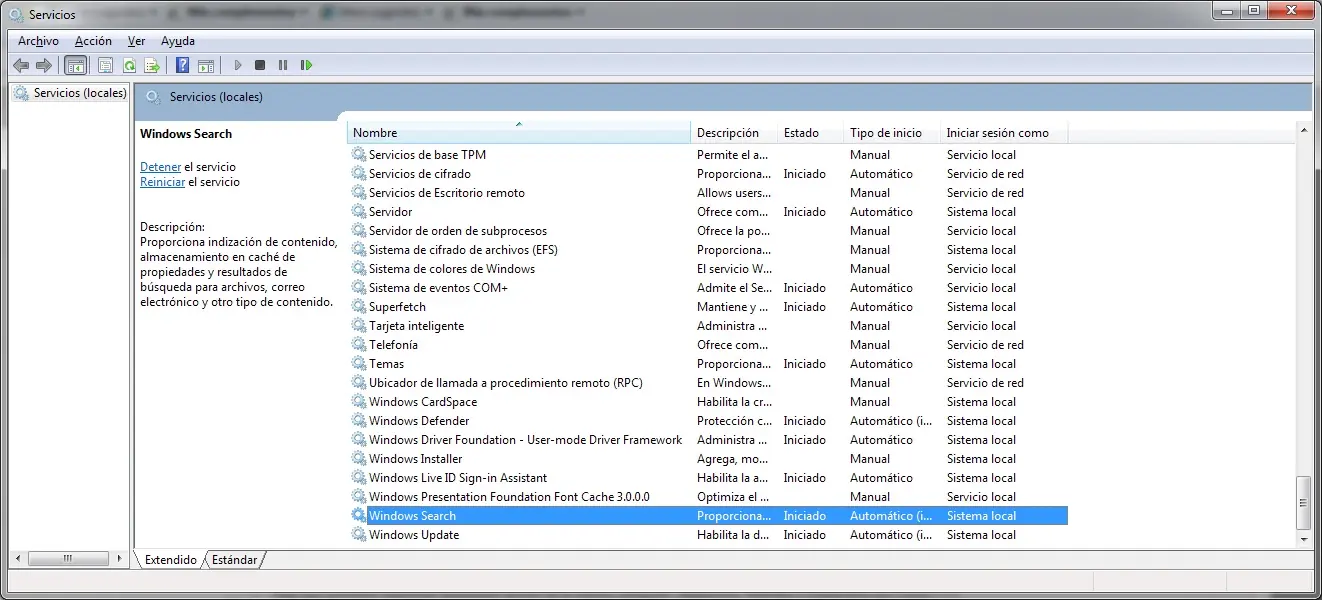
Task: Sort by the Estado column header
Action: click(x=801, y=133)
